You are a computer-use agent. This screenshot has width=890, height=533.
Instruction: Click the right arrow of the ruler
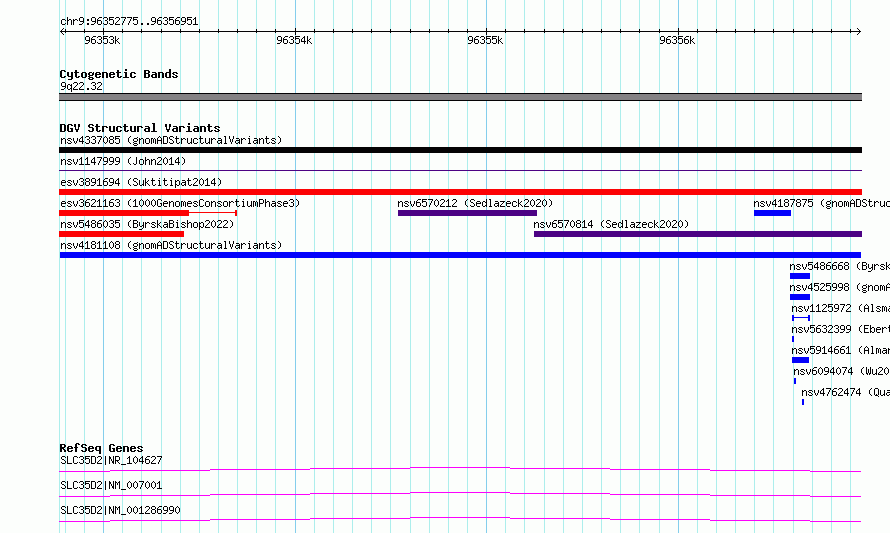(859, 32)
